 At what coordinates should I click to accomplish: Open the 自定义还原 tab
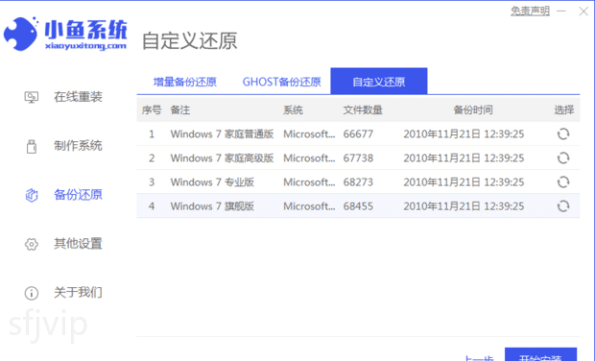(x=379, y=81)
